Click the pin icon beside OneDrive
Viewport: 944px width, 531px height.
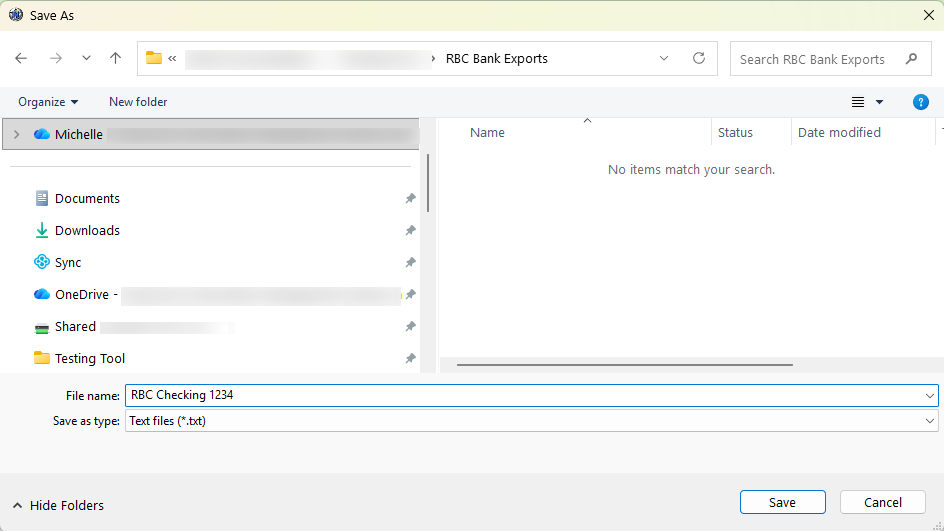point(411,294)
